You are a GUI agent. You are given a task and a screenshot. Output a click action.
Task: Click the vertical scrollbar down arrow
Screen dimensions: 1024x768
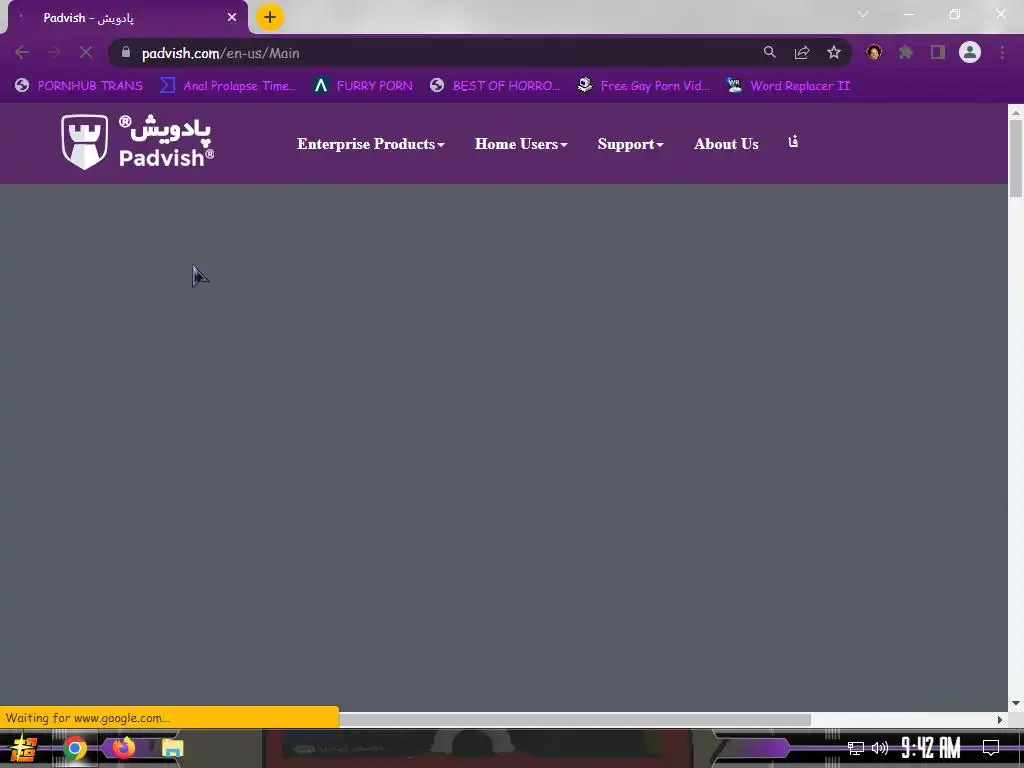point(1016,703)
